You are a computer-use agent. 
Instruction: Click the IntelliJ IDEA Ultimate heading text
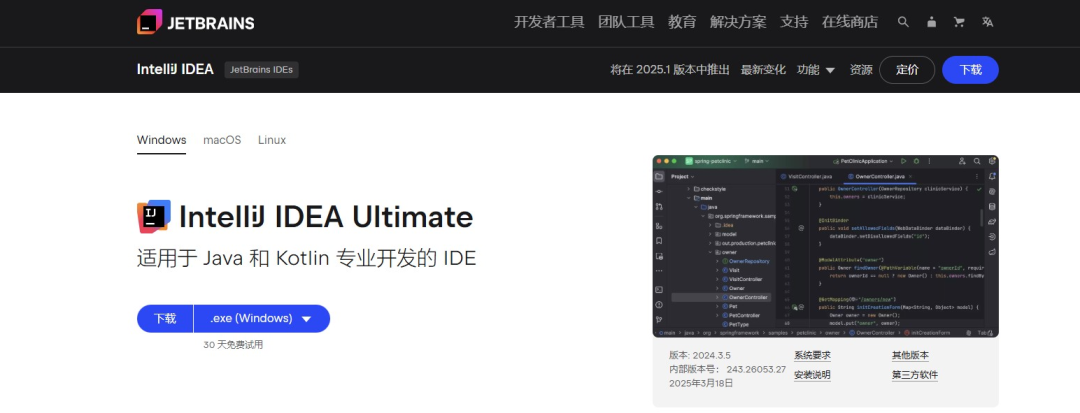point(326,217)
